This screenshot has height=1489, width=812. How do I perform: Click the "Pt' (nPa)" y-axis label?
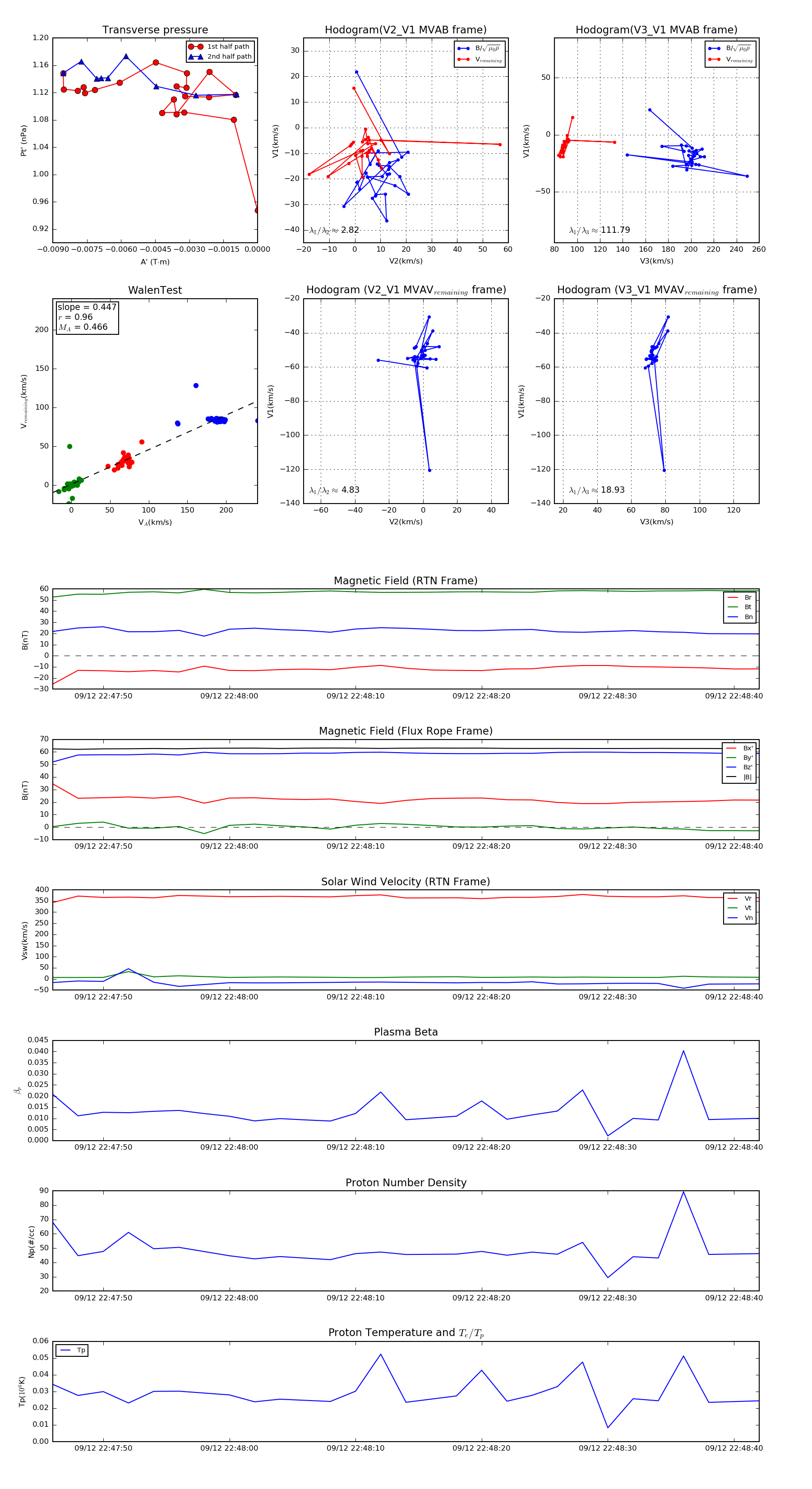[x=24, y=140]
